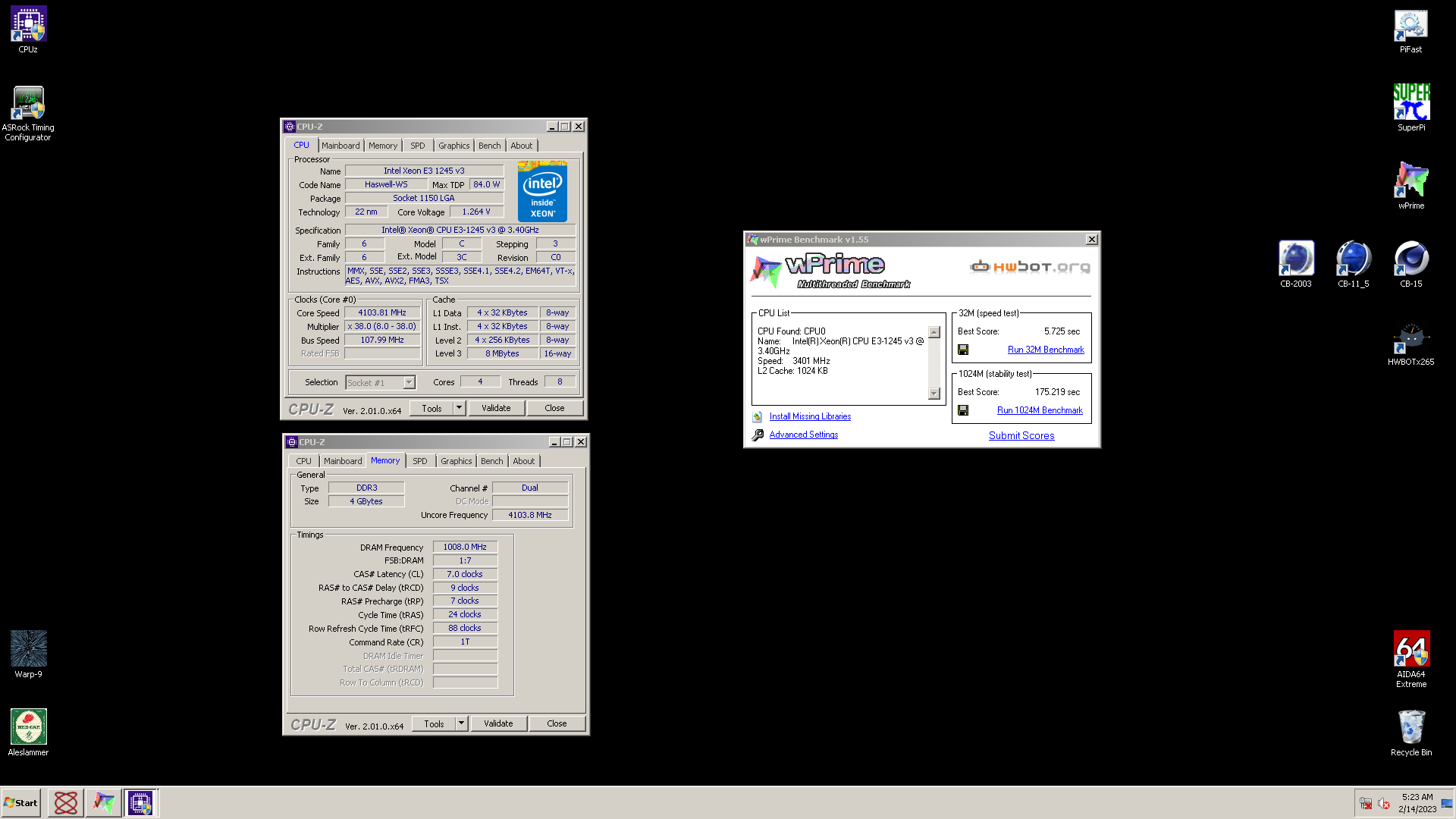Screen dimensions: 1456x819
Task: Click Tools button in upper CPU-Z window
Action: (431, 408)
